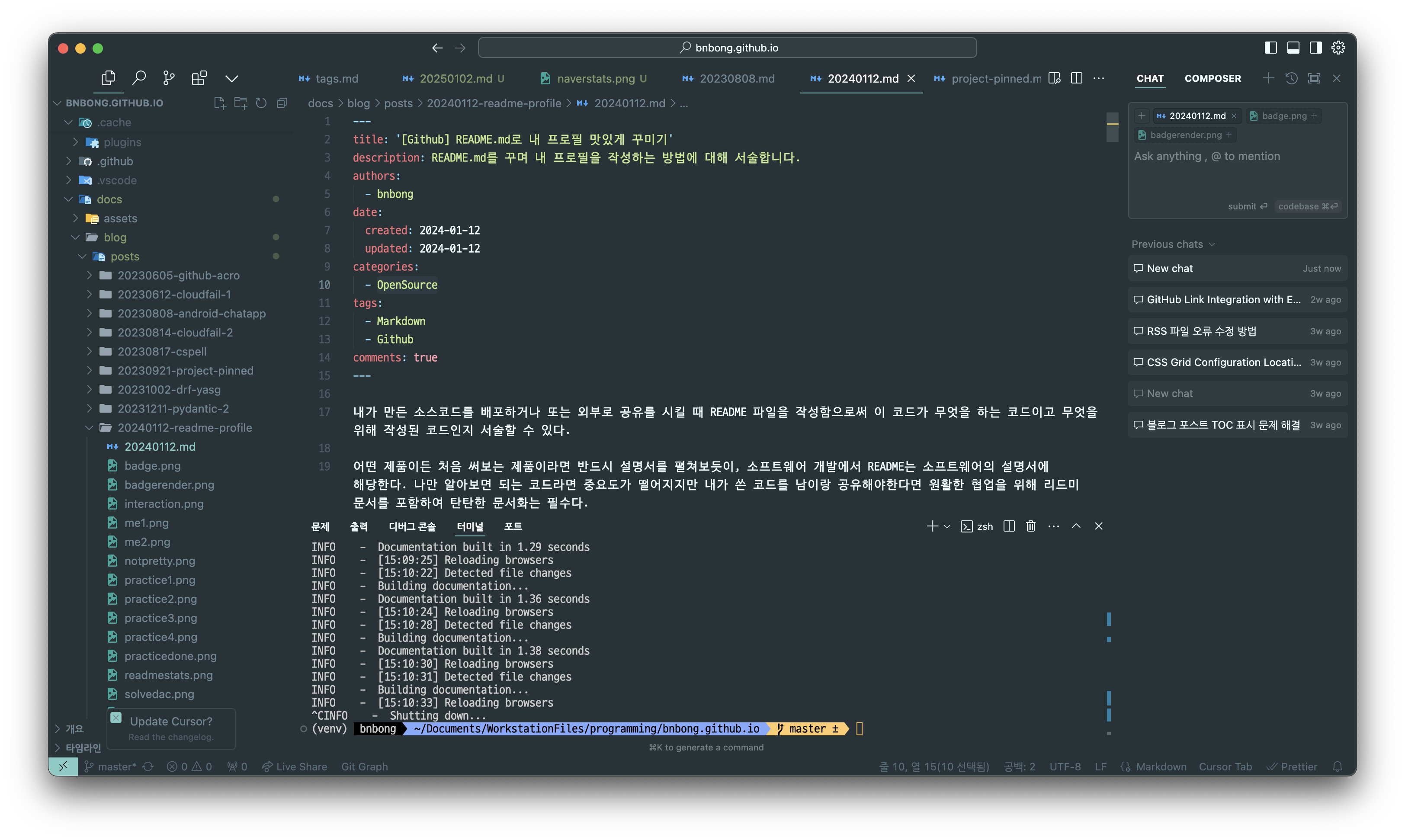Create a new file in explorer
The height and width of the screenshot is (840, 1405).
coord(220,103)
